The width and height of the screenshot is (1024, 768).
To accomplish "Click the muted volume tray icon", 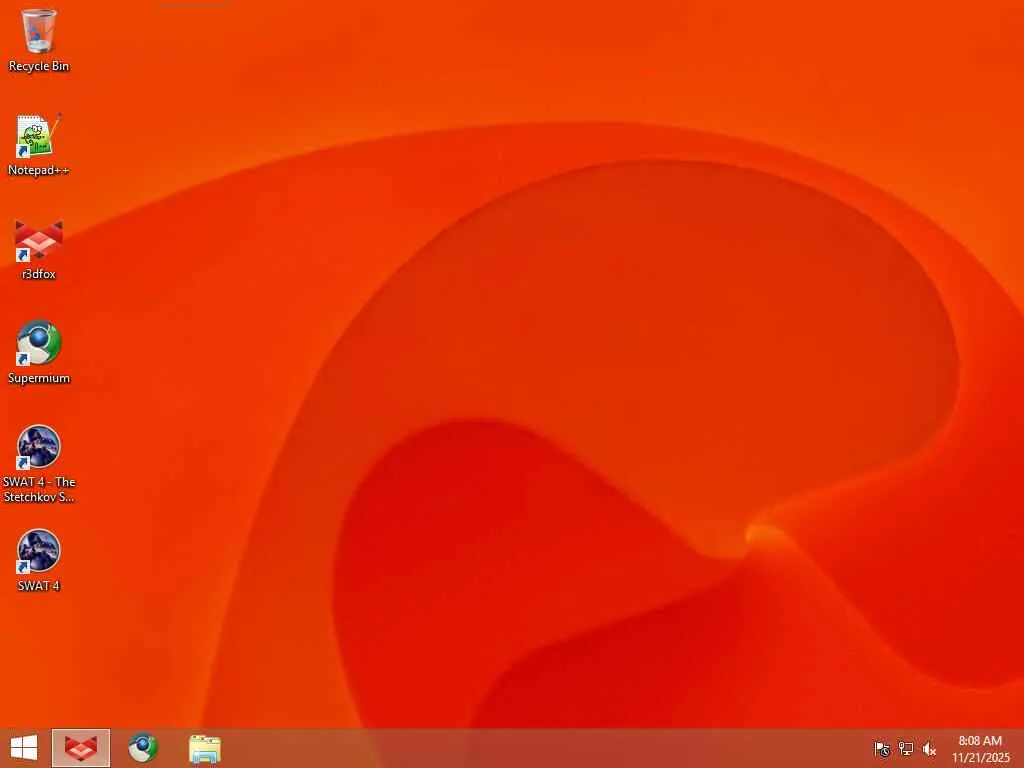I will tap(929, 749).
